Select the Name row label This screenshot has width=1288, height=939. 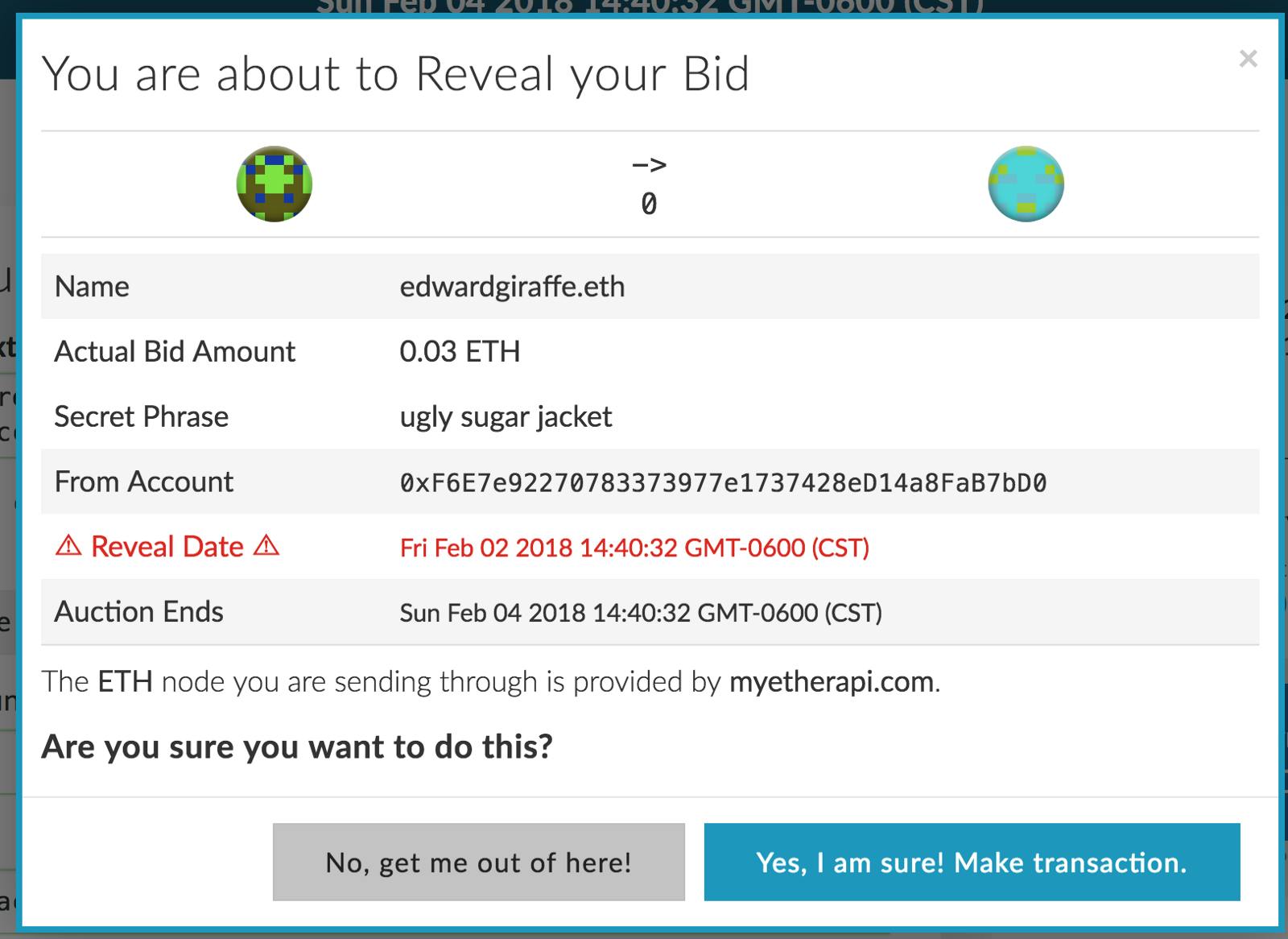click(x=91, y=287)
